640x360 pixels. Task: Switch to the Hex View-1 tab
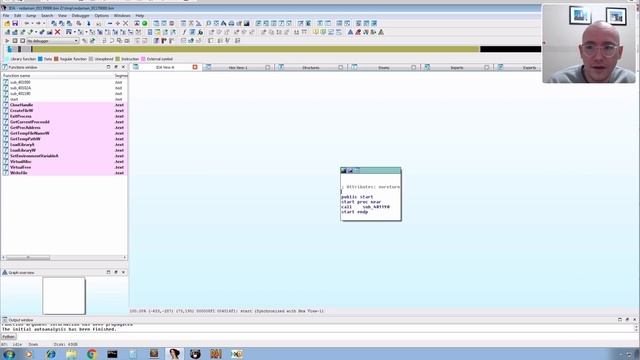click(x=238, y=67)
